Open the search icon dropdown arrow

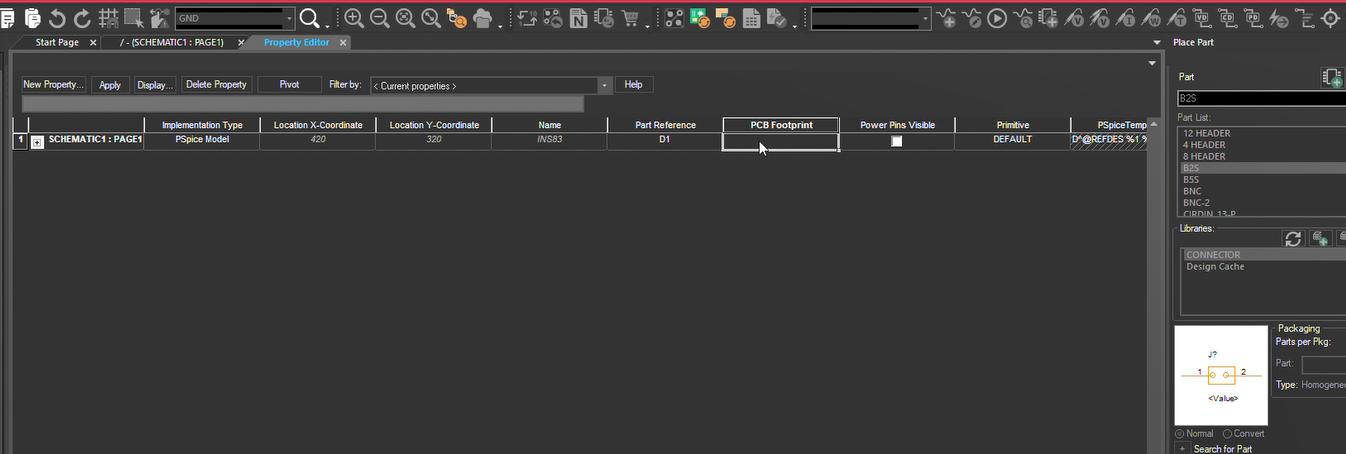click(x=326, y=25)
